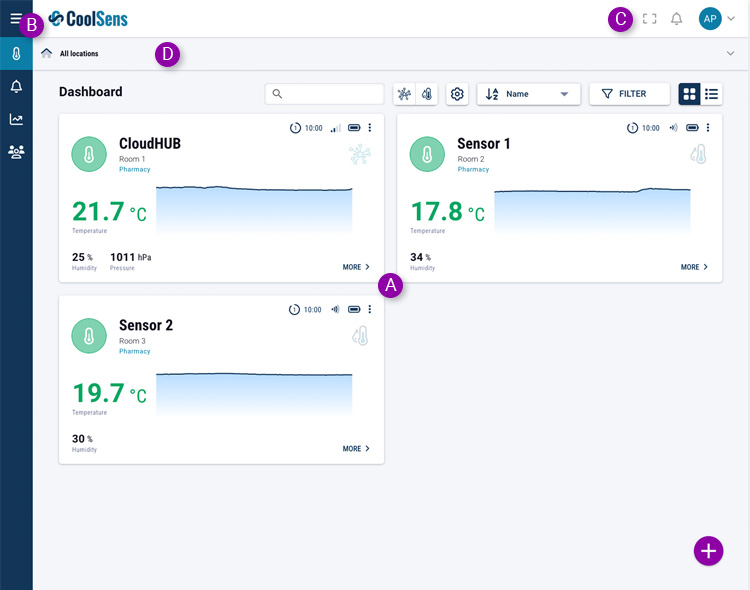Open Sensor 2 three-dot menu
Image resolution: width=750 pixels, height=590 pixels.
click(370, 310)
